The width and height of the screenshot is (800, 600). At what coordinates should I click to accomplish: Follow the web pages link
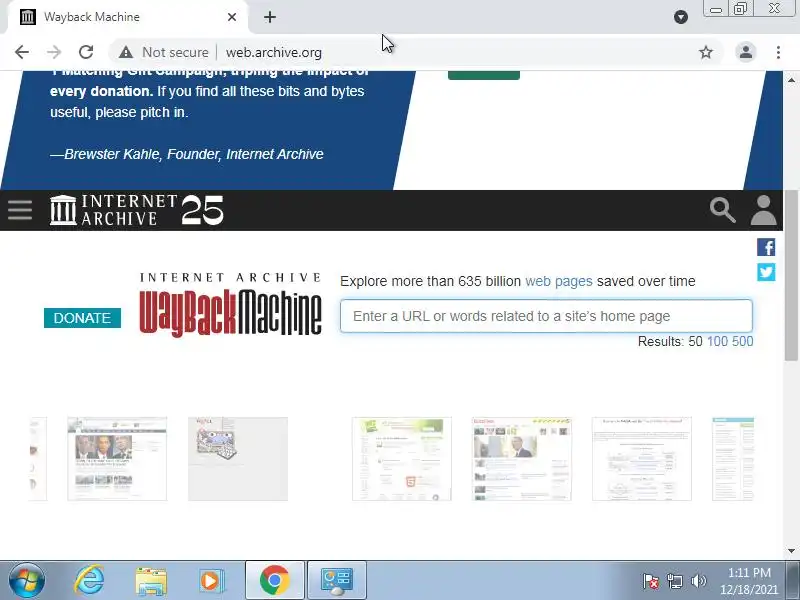[x=559, y=281]
